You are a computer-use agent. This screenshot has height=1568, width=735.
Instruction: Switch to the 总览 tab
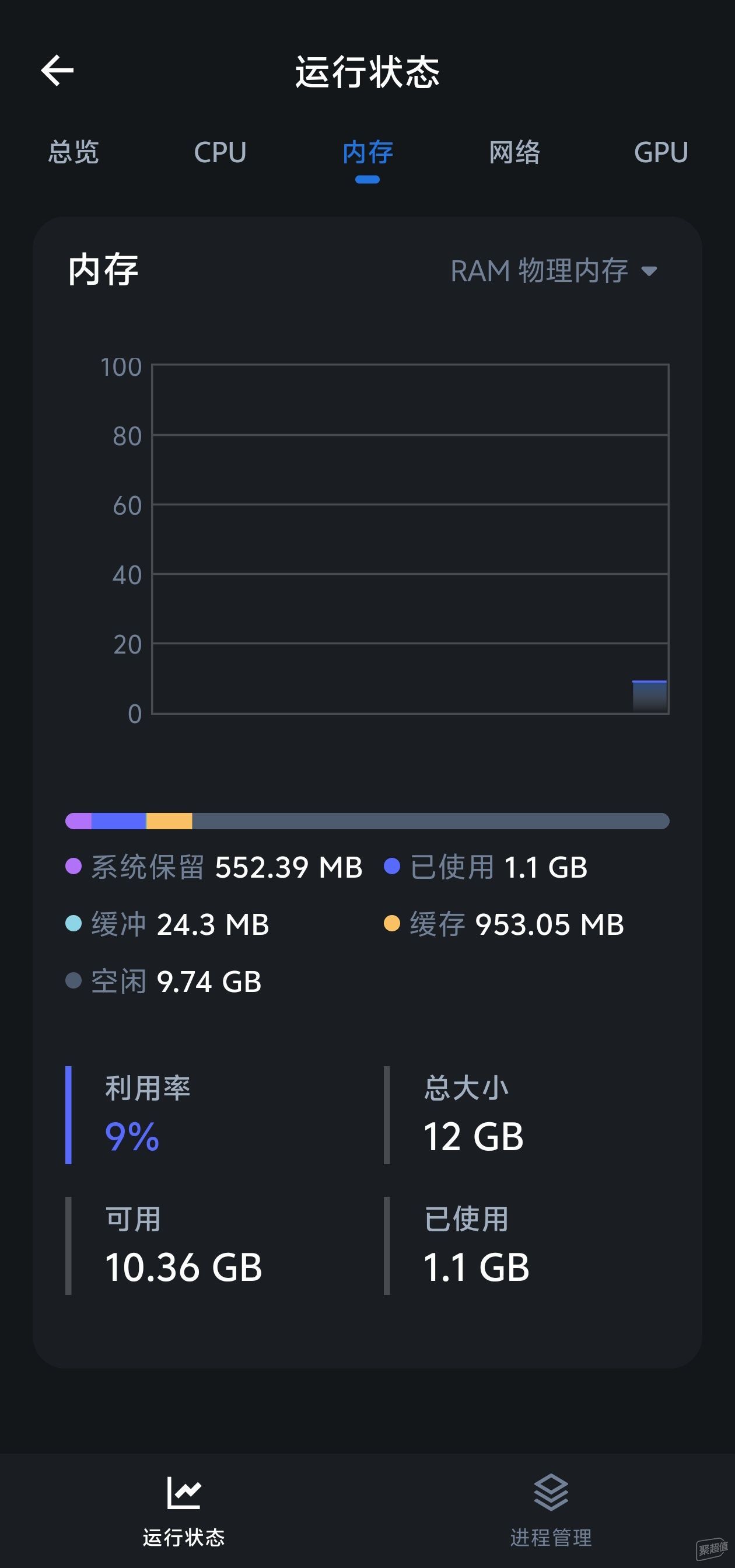[73, 152]
